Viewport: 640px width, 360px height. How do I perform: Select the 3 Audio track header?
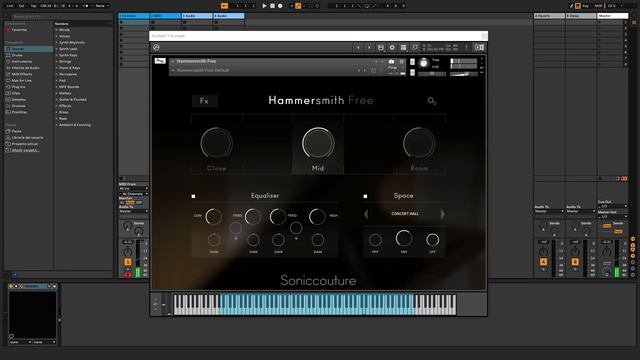click(x=197, y=16)
